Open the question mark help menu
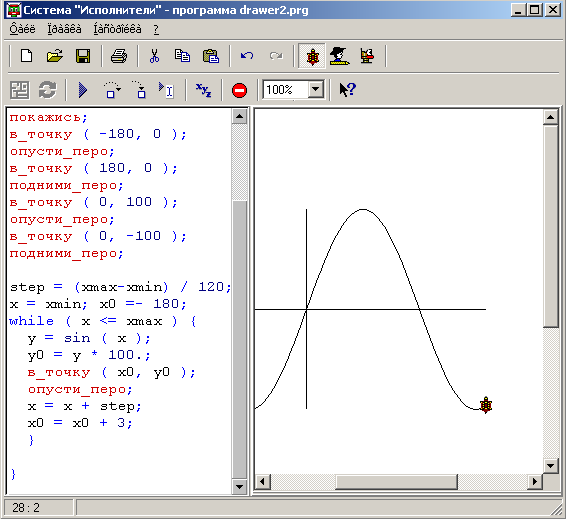Viewport: 566px width, 519px height. [156, 29]
